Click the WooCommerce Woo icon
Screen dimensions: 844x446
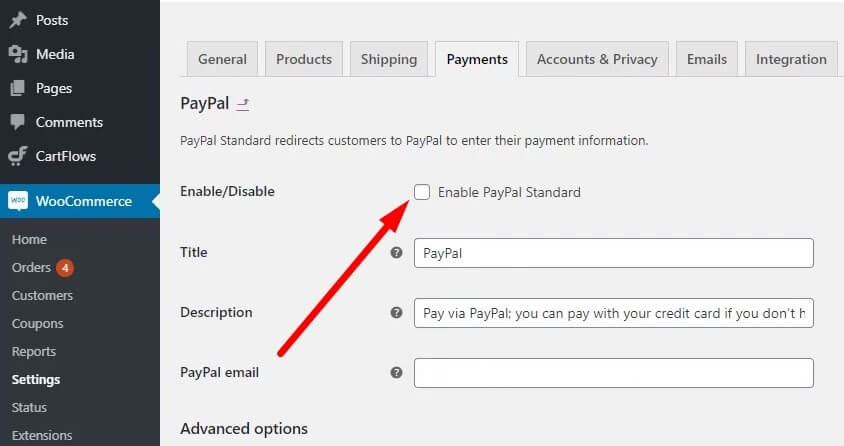click(x=18, y=201)
